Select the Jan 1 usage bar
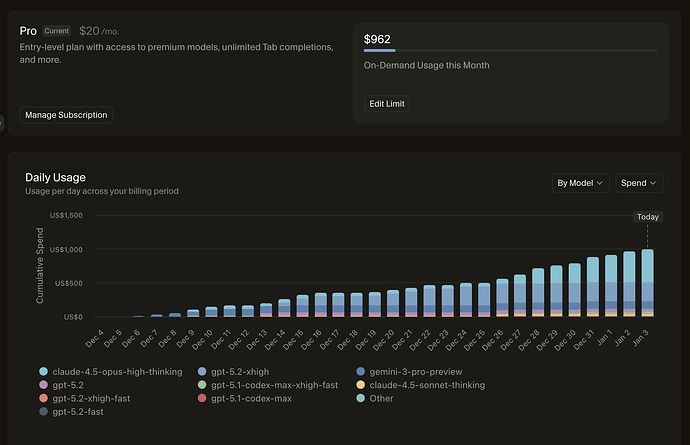690x445 pixels. pyautogui.click(x=611, y=286)
